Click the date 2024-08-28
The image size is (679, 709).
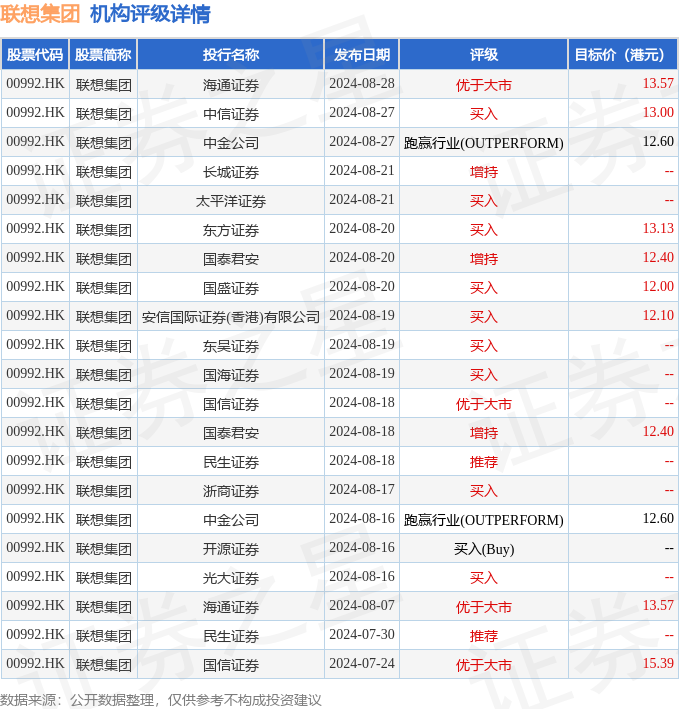tap(362, 84)
